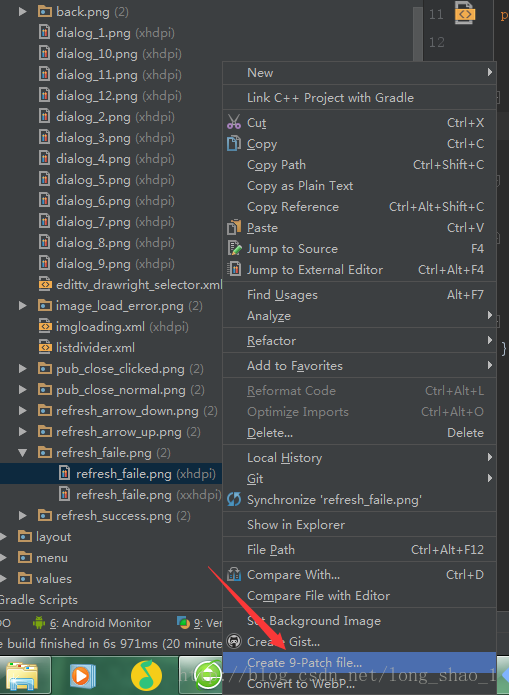Click the Compare With icon

pos(234,574)
